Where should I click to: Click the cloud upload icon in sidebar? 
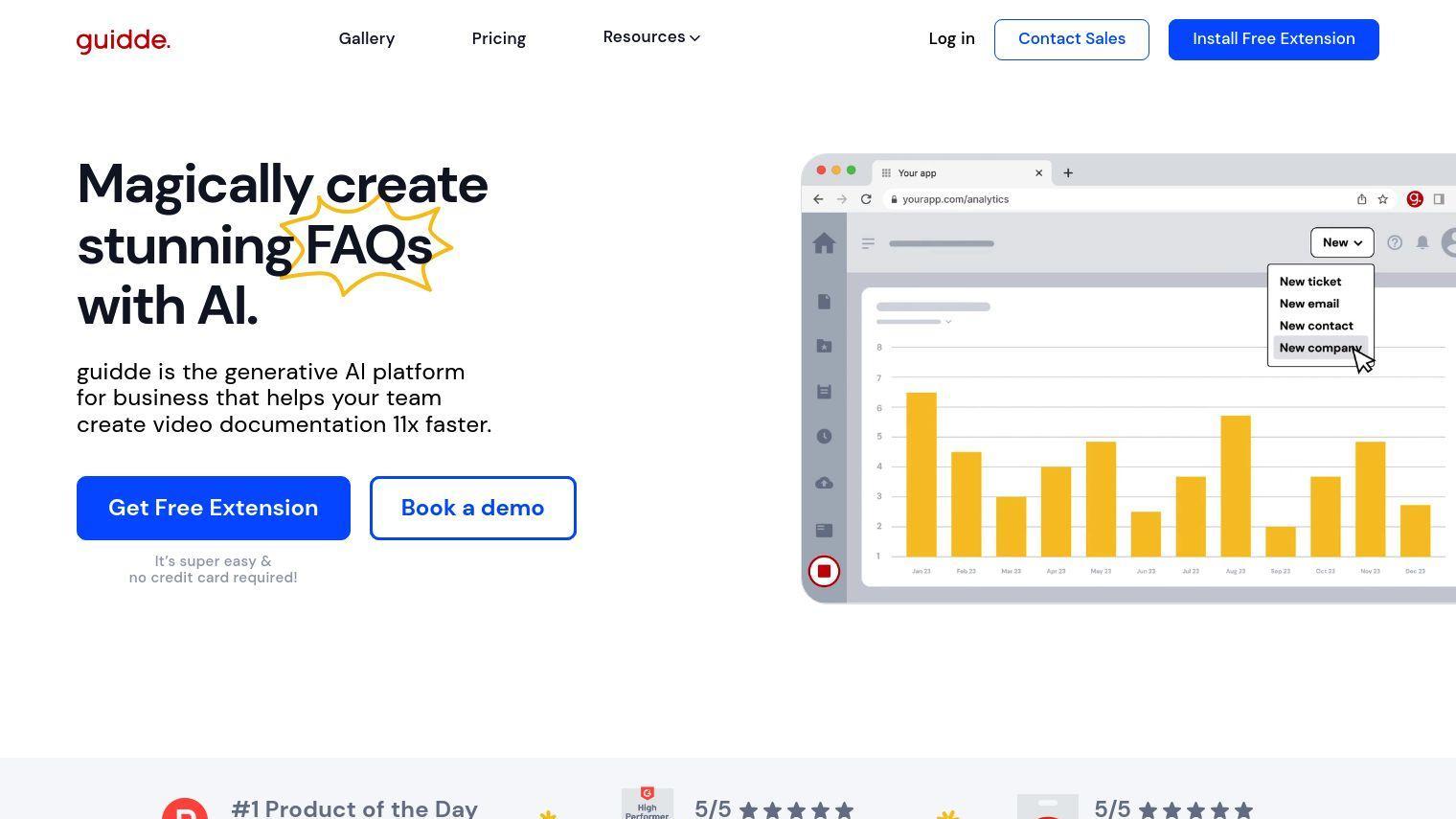pyautogui.click(x=824, y=483)
